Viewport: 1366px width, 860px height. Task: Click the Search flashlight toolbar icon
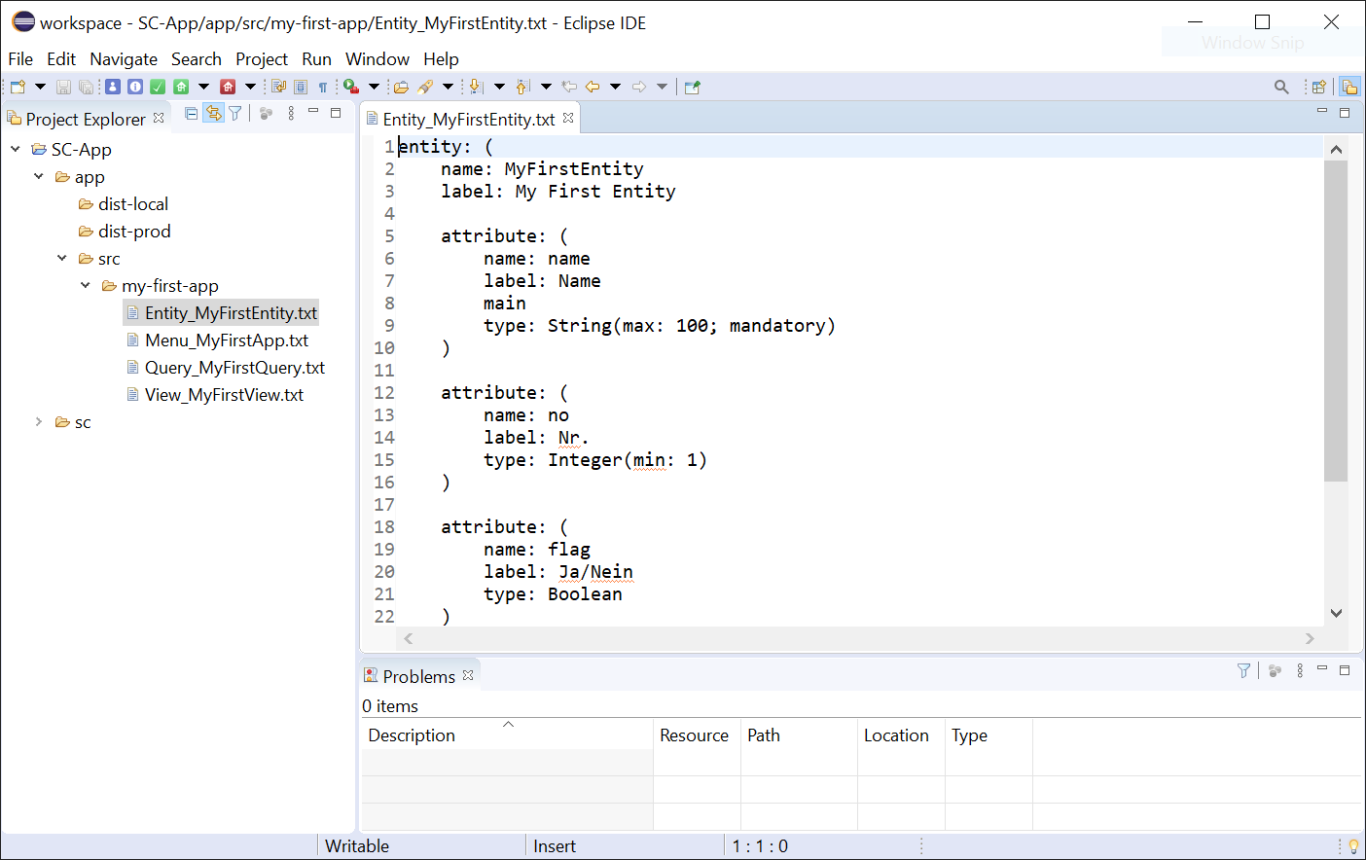(425, 87)
